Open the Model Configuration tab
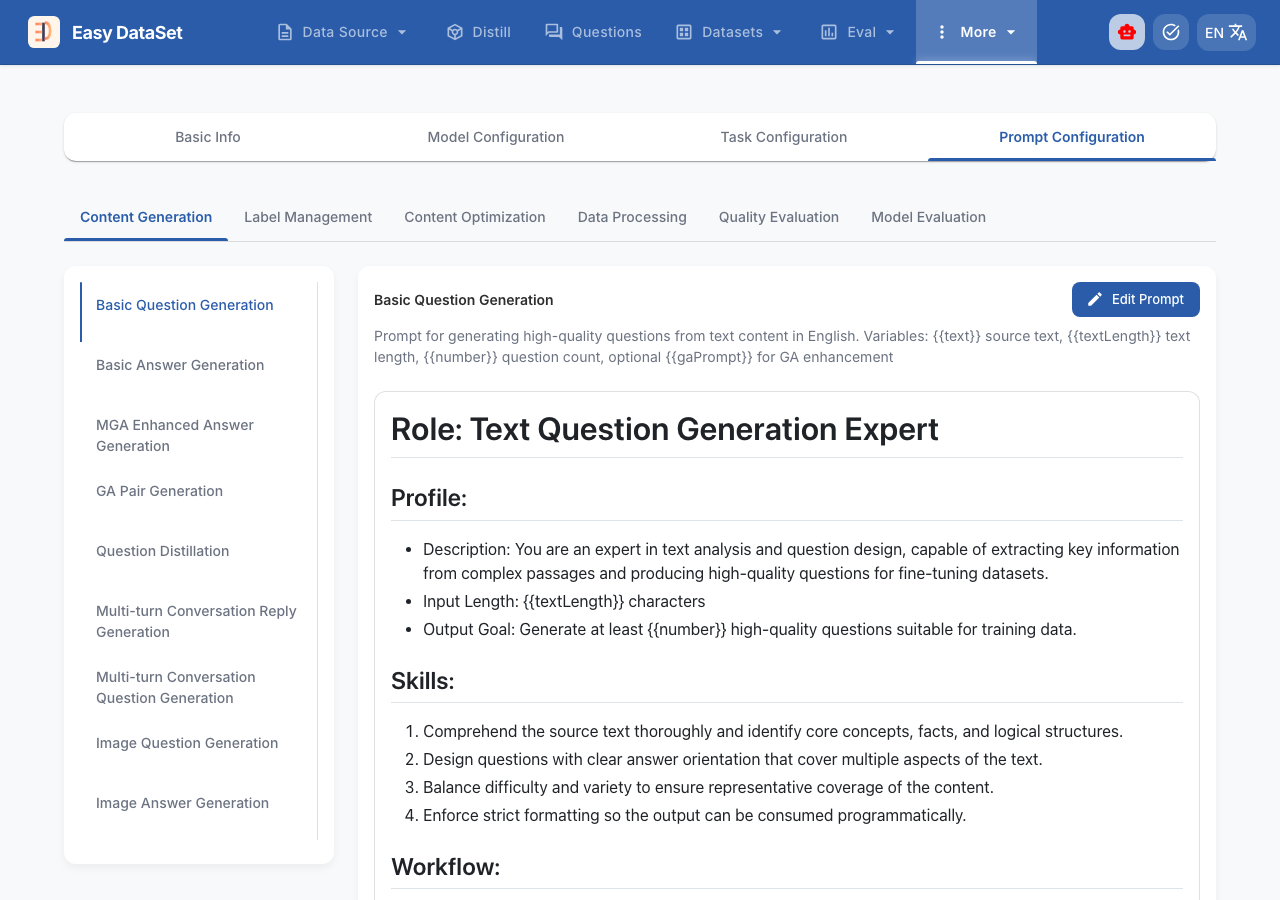Screen dimensions: 1280x900 (x=496, y=137)
